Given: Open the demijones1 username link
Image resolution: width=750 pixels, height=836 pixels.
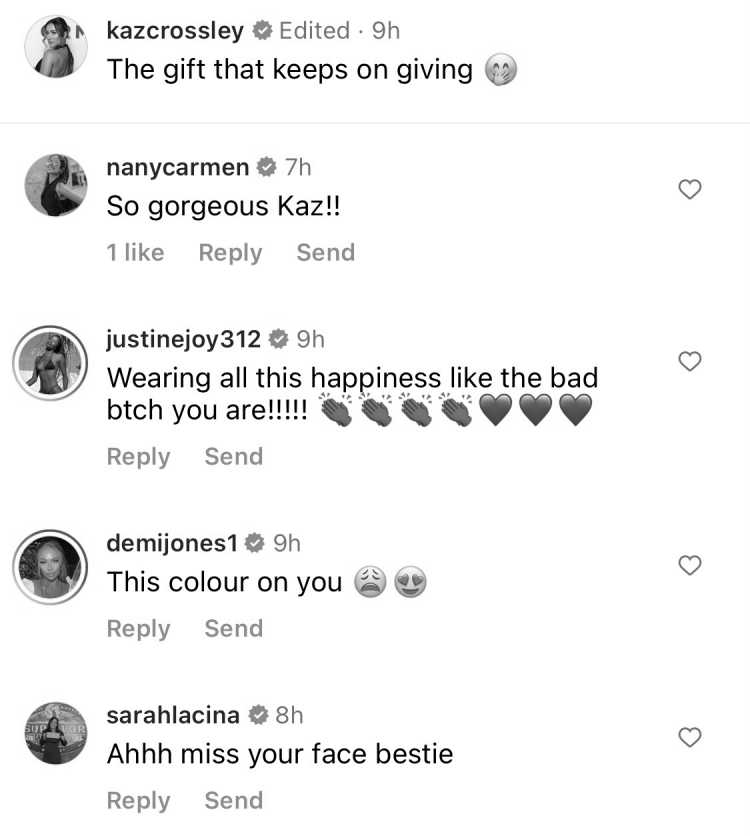Looking at the screenshot, I should [x=172, y=543].
